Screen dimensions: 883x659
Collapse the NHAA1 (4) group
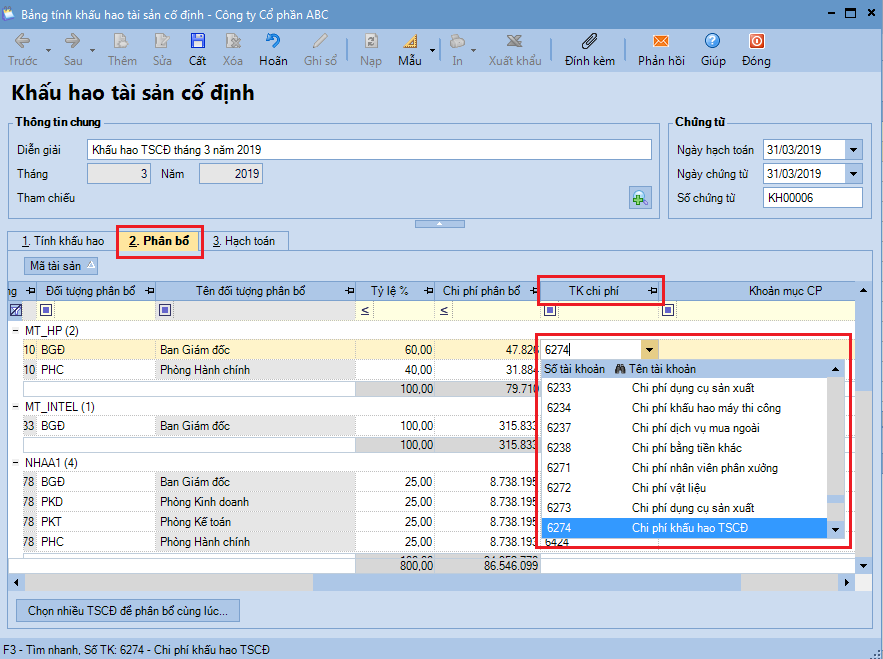point(16,463)
